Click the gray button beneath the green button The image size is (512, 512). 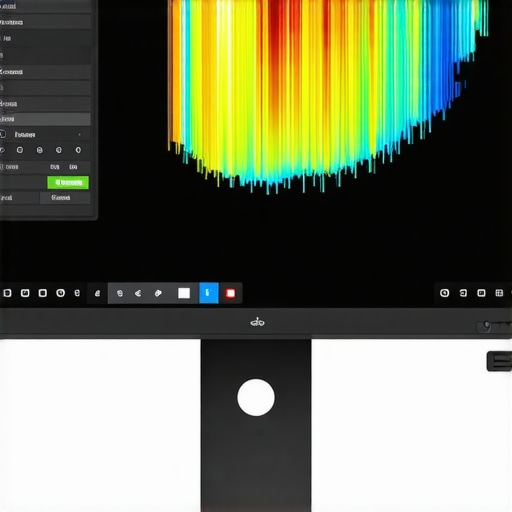(x=65, y=198)
